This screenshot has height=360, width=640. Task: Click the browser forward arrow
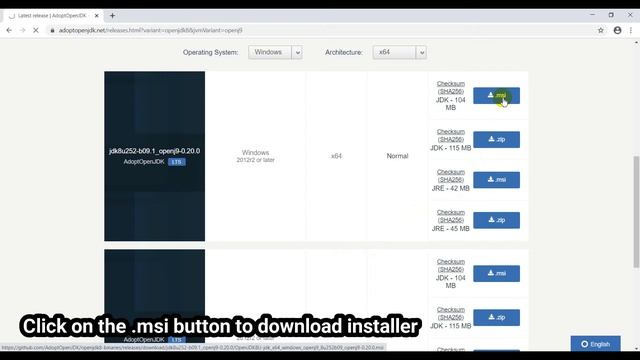pyautogui.click(x=22, y=30)
